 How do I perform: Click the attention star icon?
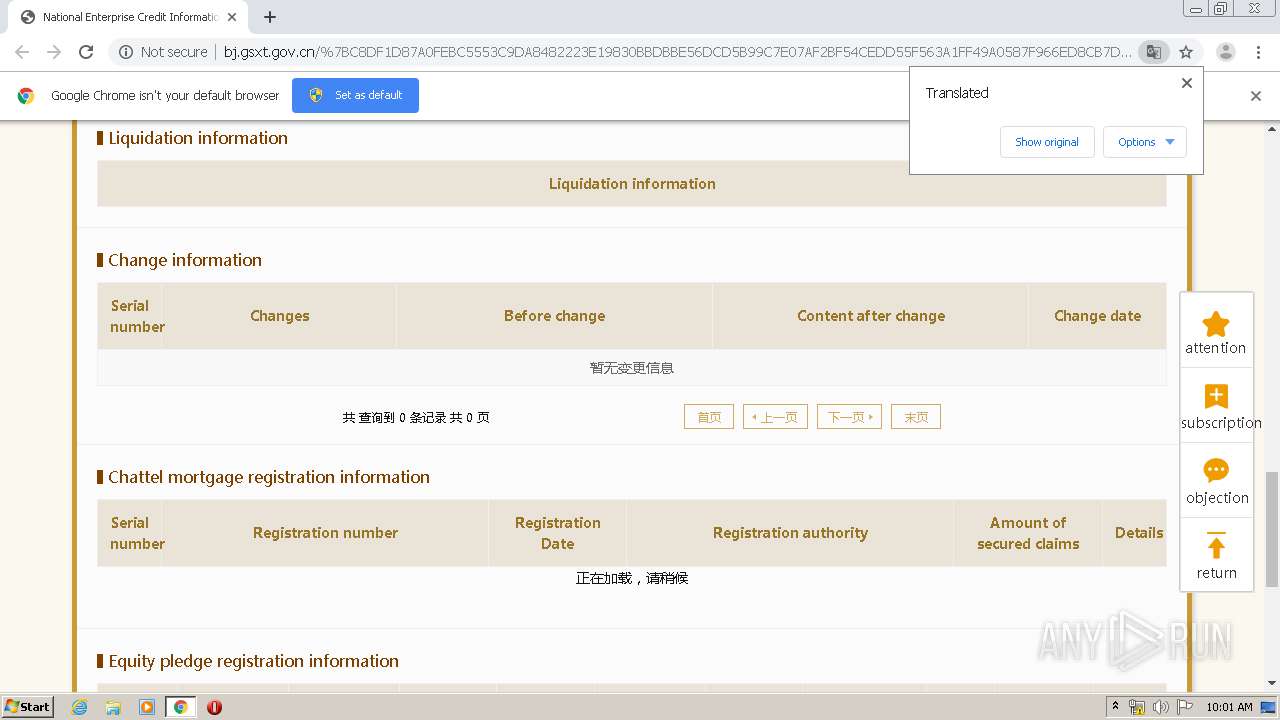(1216, 324)
